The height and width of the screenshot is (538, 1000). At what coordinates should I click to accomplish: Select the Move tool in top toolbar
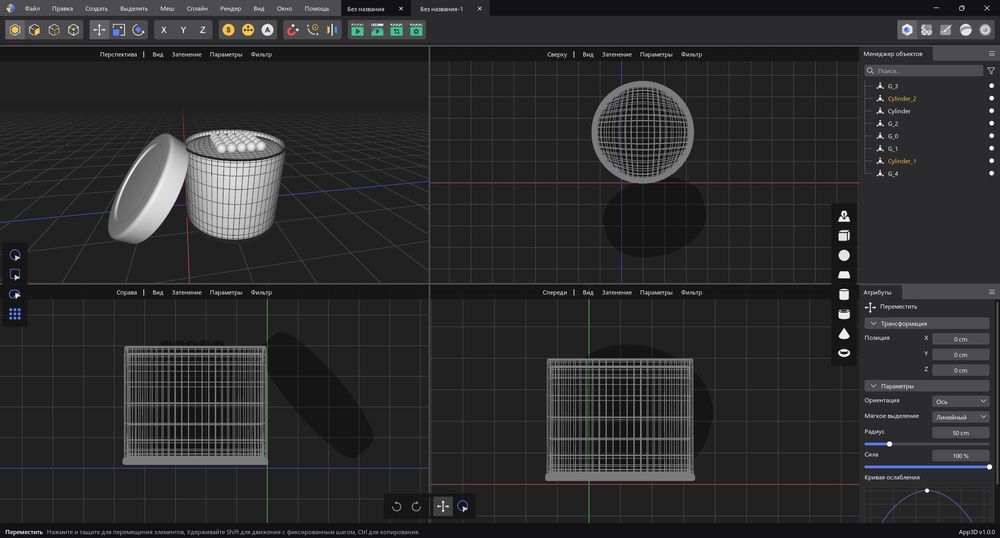tap(99, 30)
